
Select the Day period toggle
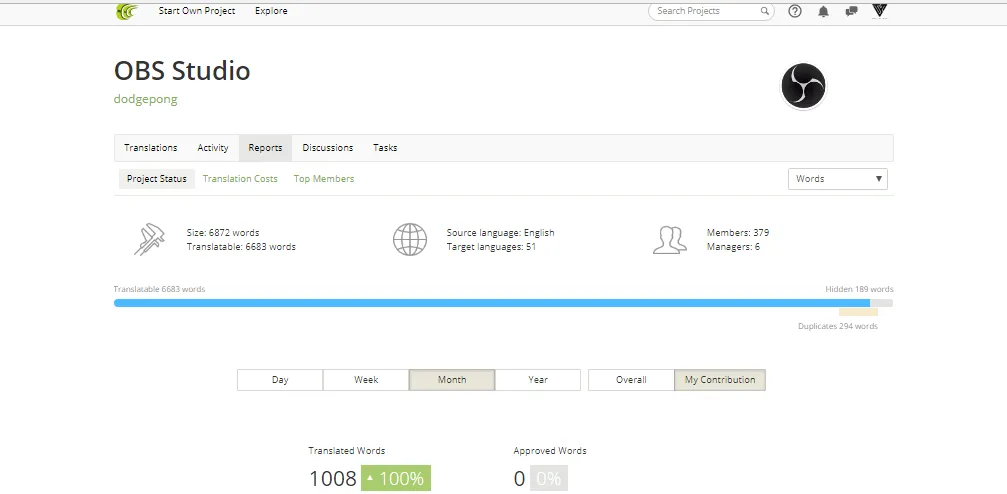pyautogui.click(x=280, y=380)
